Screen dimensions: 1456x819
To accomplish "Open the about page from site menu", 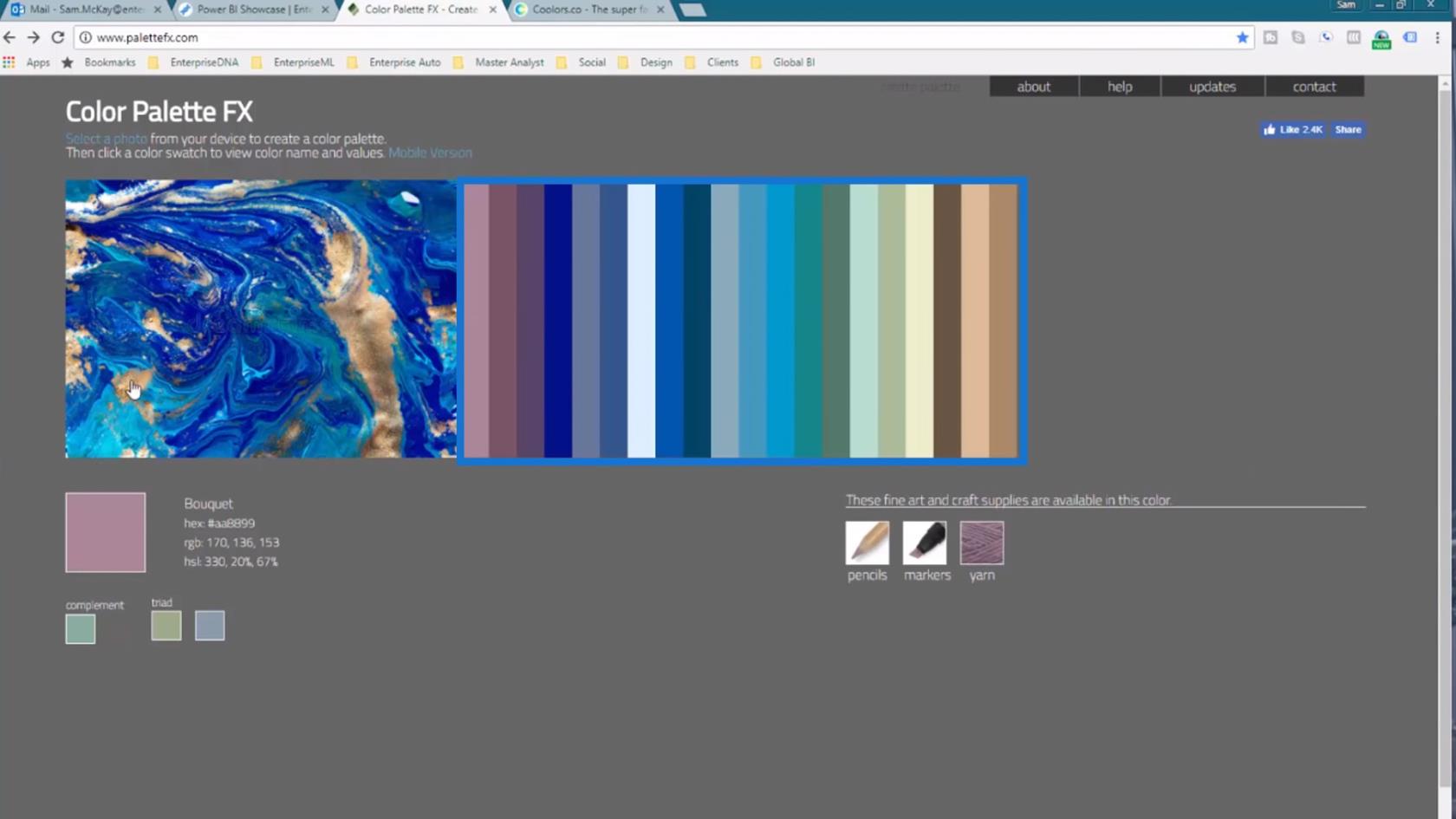I will point(1033,87).
